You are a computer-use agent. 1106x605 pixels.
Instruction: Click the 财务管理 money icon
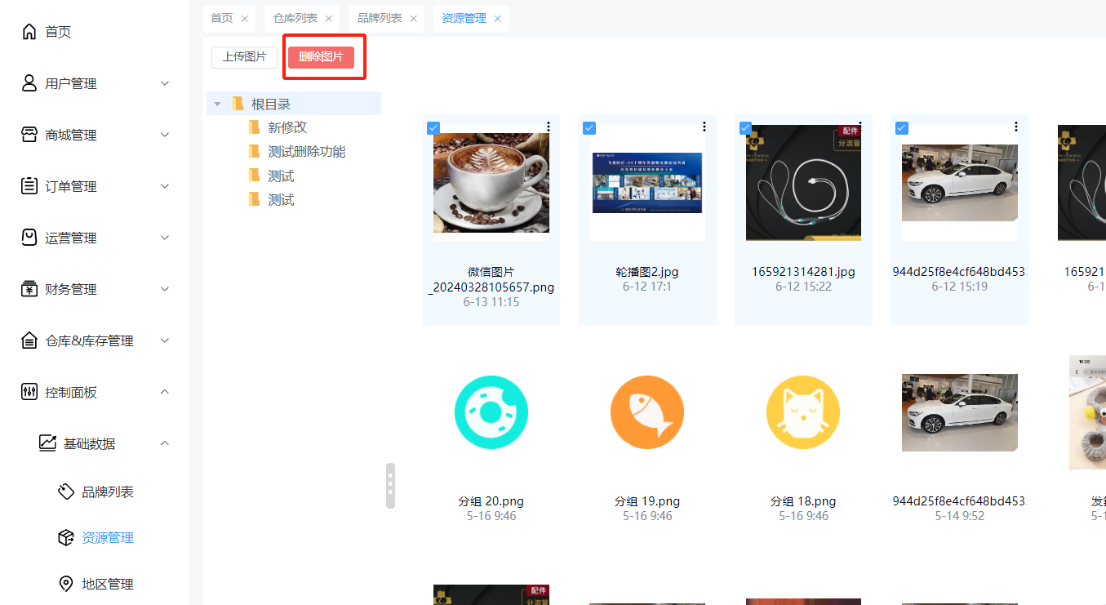[x=29, y=289]
